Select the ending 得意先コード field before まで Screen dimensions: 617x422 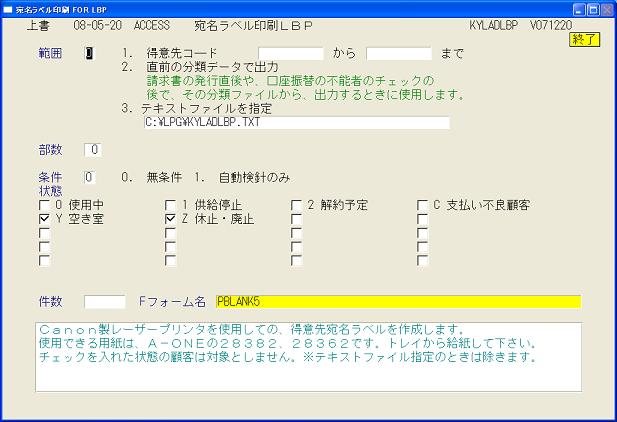[398, 54]
